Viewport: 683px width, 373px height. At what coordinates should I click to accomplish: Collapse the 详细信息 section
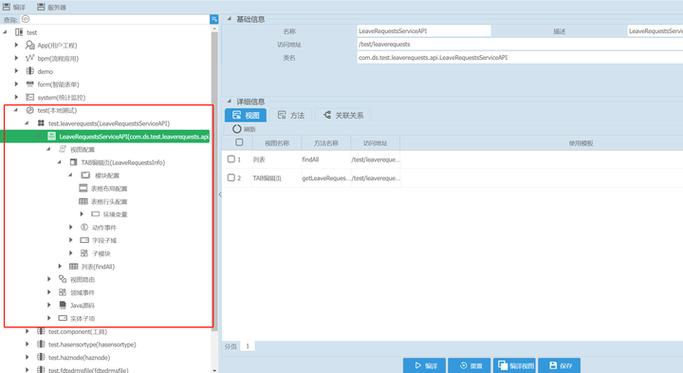[229, 101]
